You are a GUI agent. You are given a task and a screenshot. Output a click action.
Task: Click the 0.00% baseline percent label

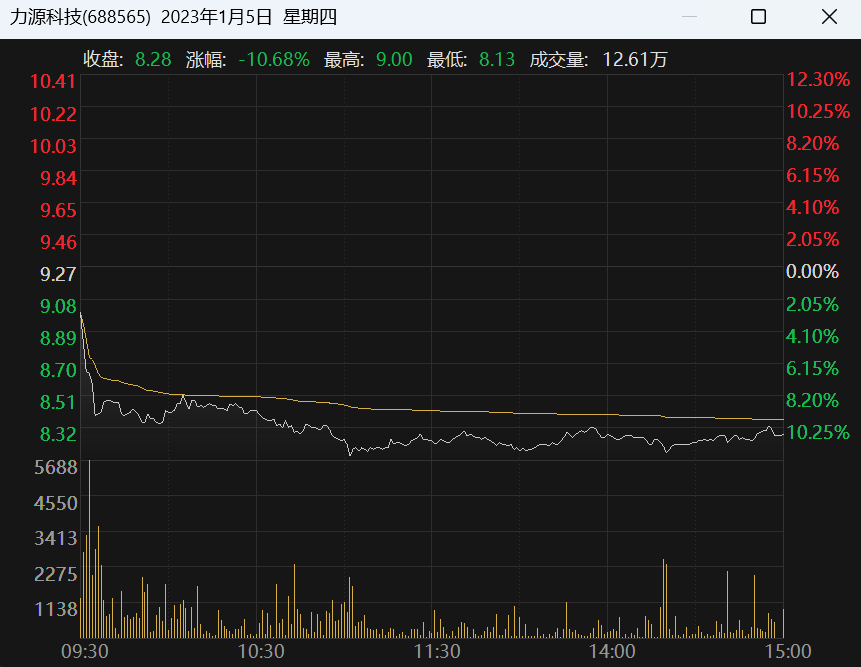click(x=812, y=271)
